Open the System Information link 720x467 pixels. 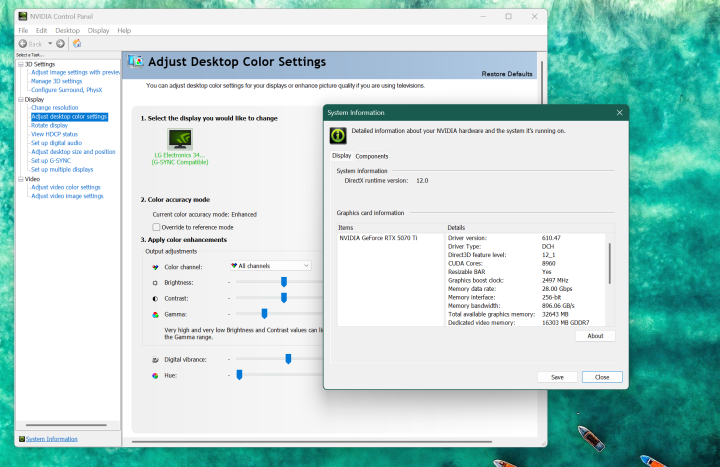tap(52, 439)
